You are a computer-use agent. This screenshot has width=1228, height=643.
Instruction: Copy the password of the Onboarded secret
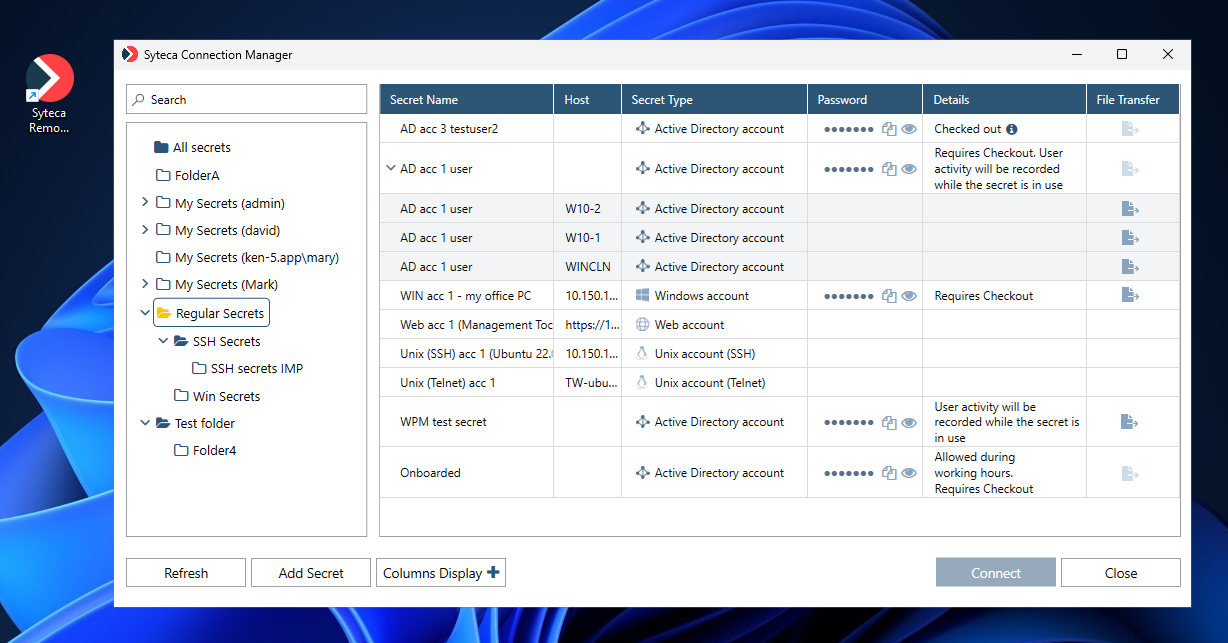tap(889, 472)
